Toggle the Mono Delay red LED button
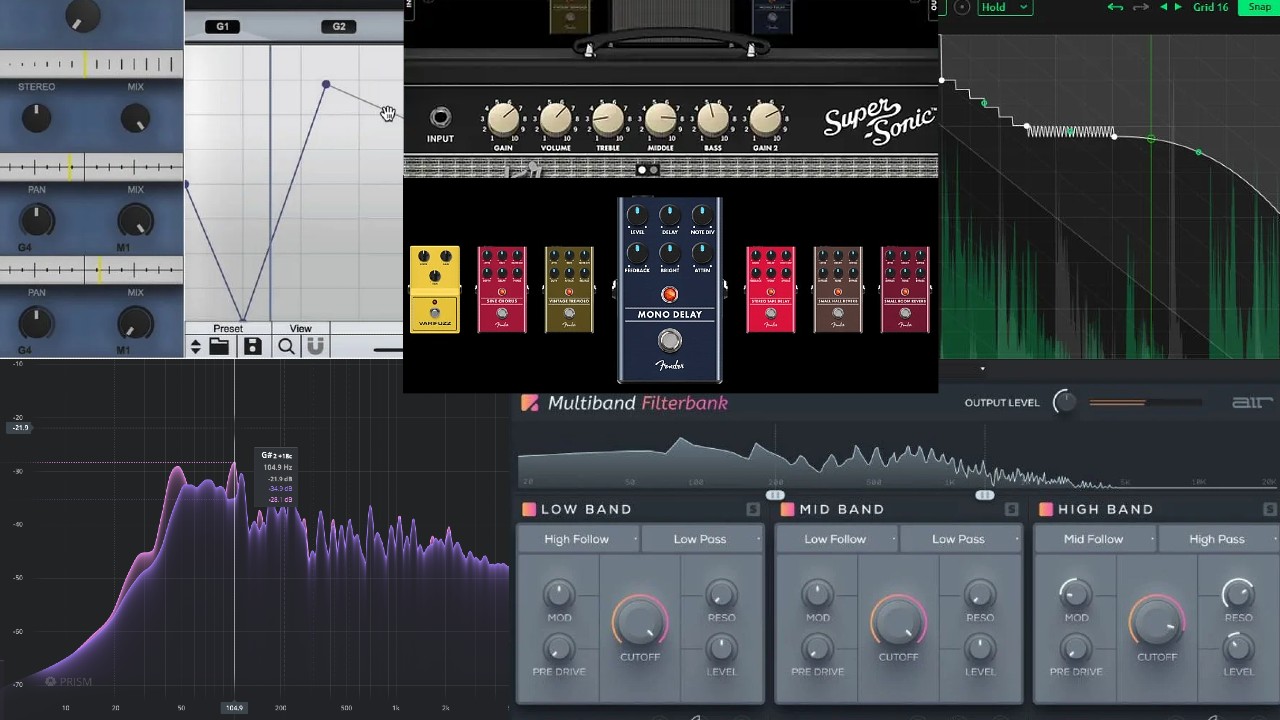 click(669, 294)
